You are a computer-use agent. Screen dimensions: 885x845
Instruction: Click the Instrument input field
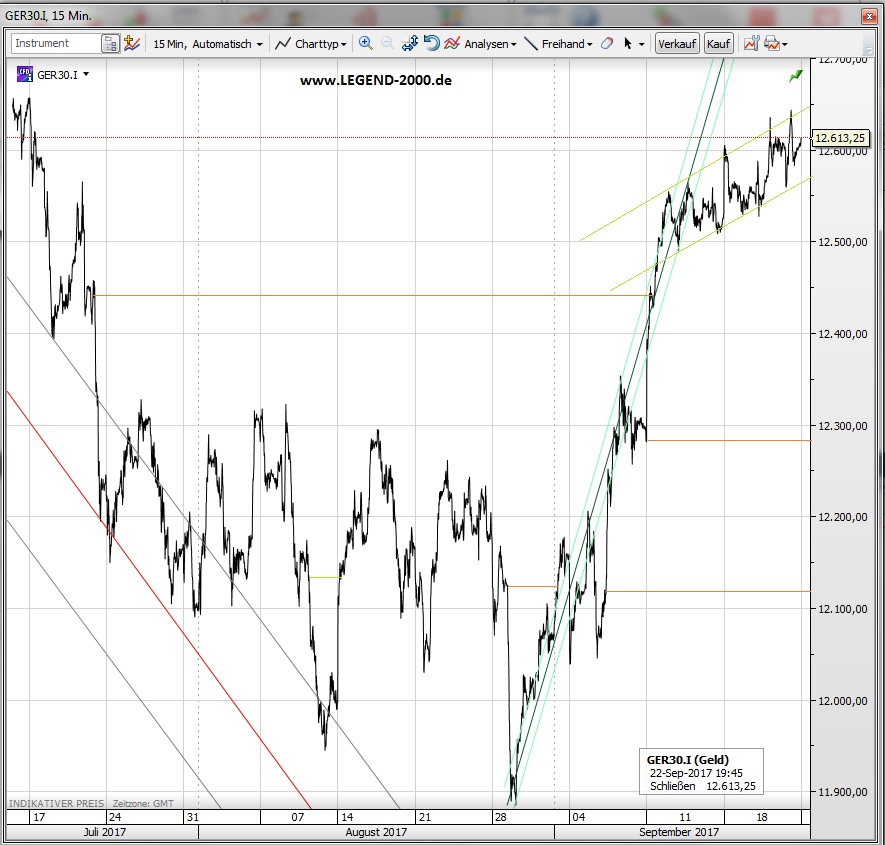click(x=56, y=44)
